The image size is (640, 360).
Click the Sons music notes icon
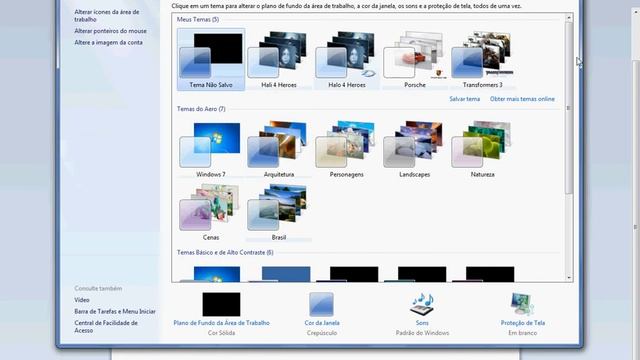[422, 304]
